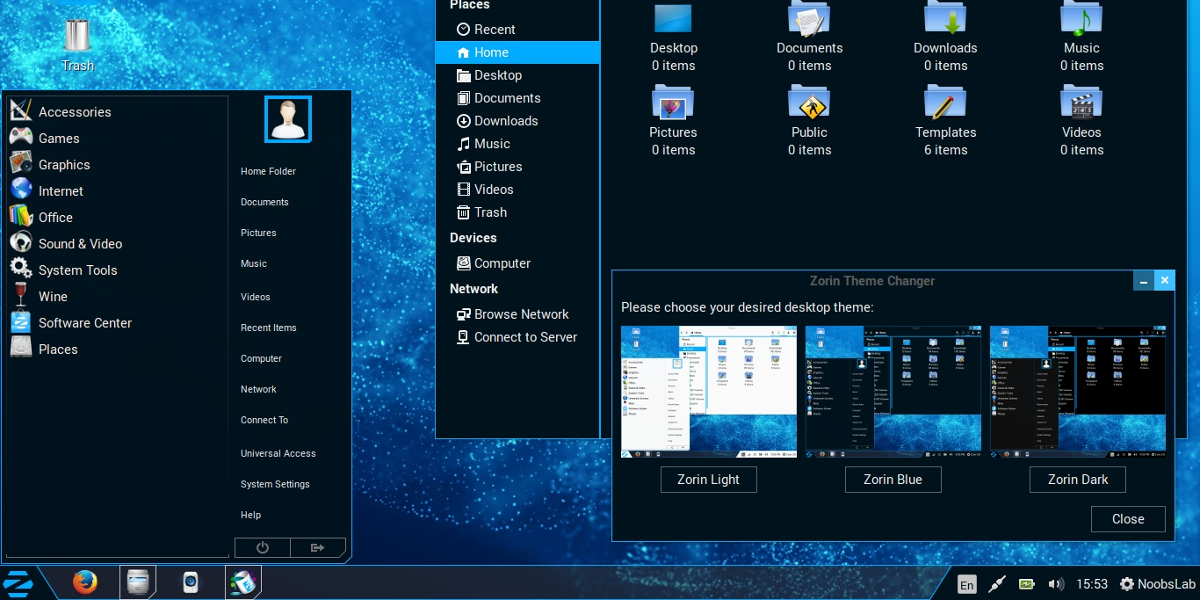The width and height of the screenshot is (1200, 600).
Task: Switch to Zorin Theme Changer taskbar icon
Action: [x=244, y=583]
